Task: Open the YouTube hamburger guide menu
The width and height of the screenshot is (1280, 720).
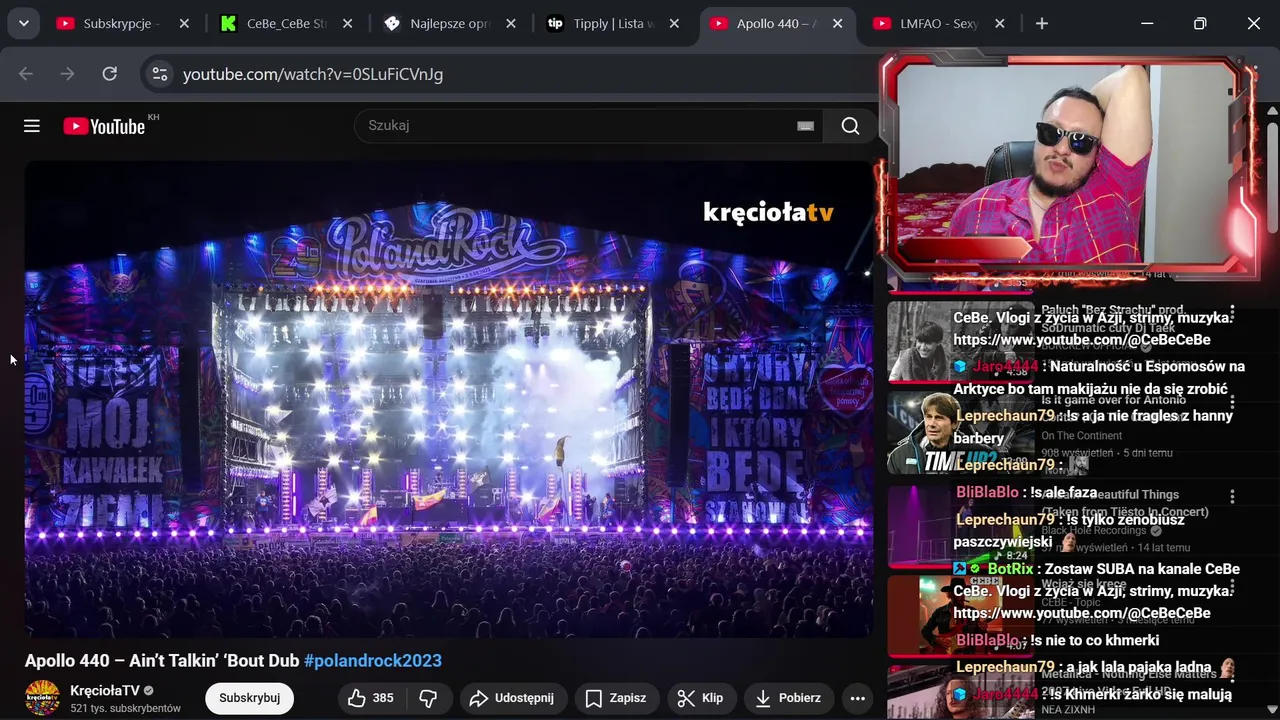Action: 32,126
